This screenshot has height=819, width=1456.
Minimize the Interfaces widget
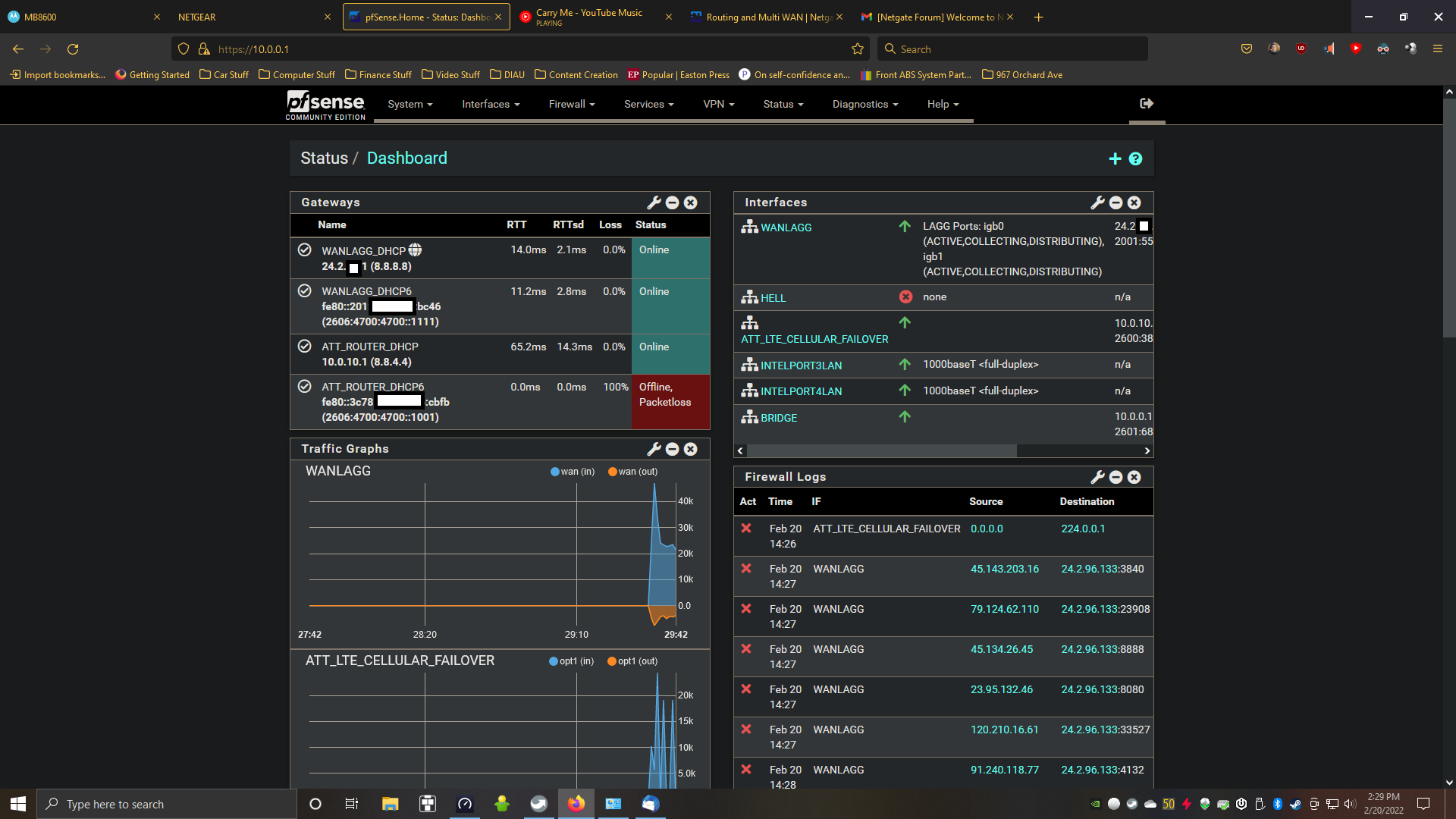1116,202
